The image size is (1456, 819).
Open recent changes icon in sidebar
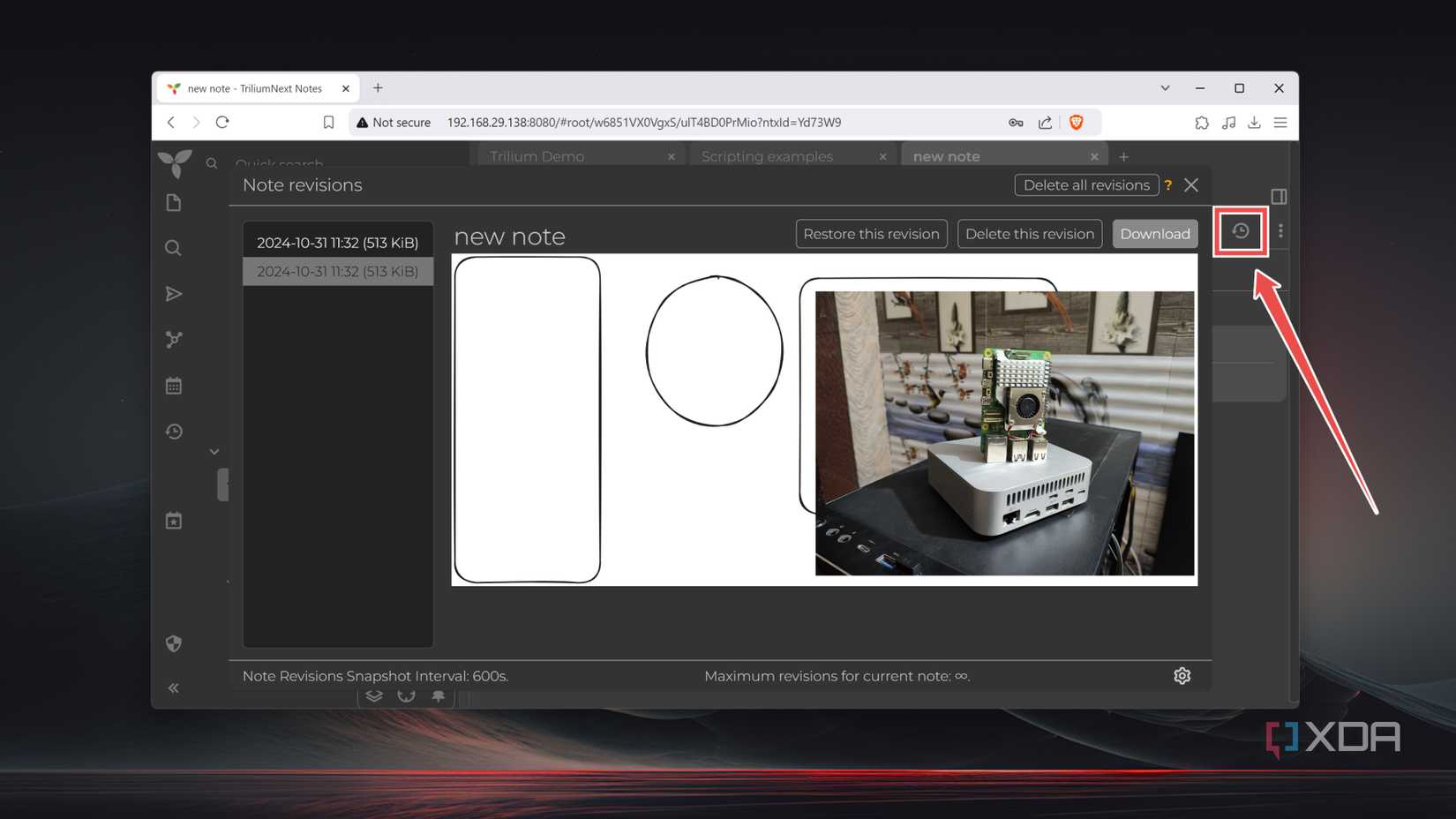click(x=174, y=432)
